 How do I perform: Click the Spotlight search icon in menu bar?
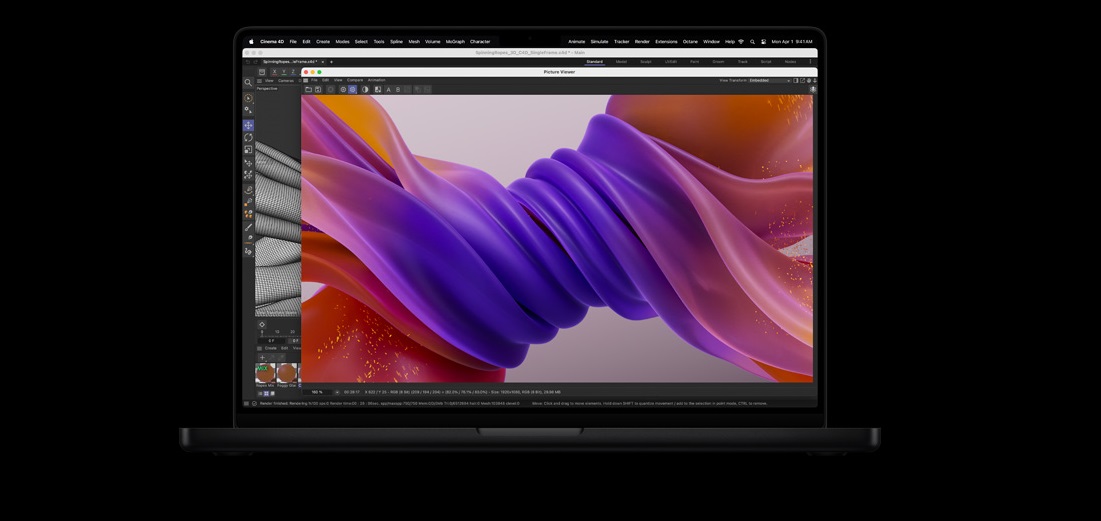tap(752, 41)
